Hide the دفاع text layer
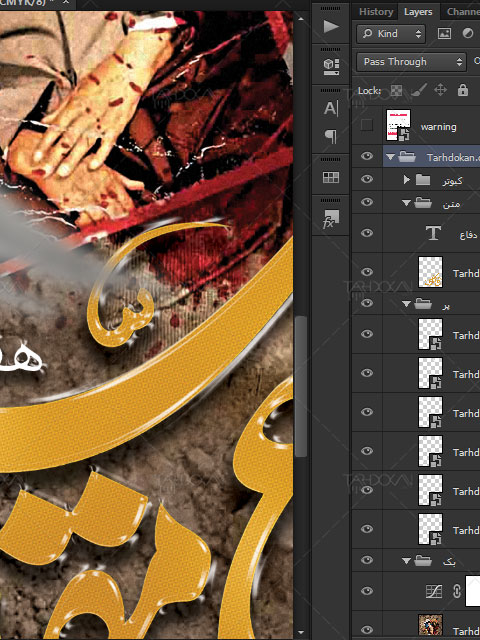 367,233
